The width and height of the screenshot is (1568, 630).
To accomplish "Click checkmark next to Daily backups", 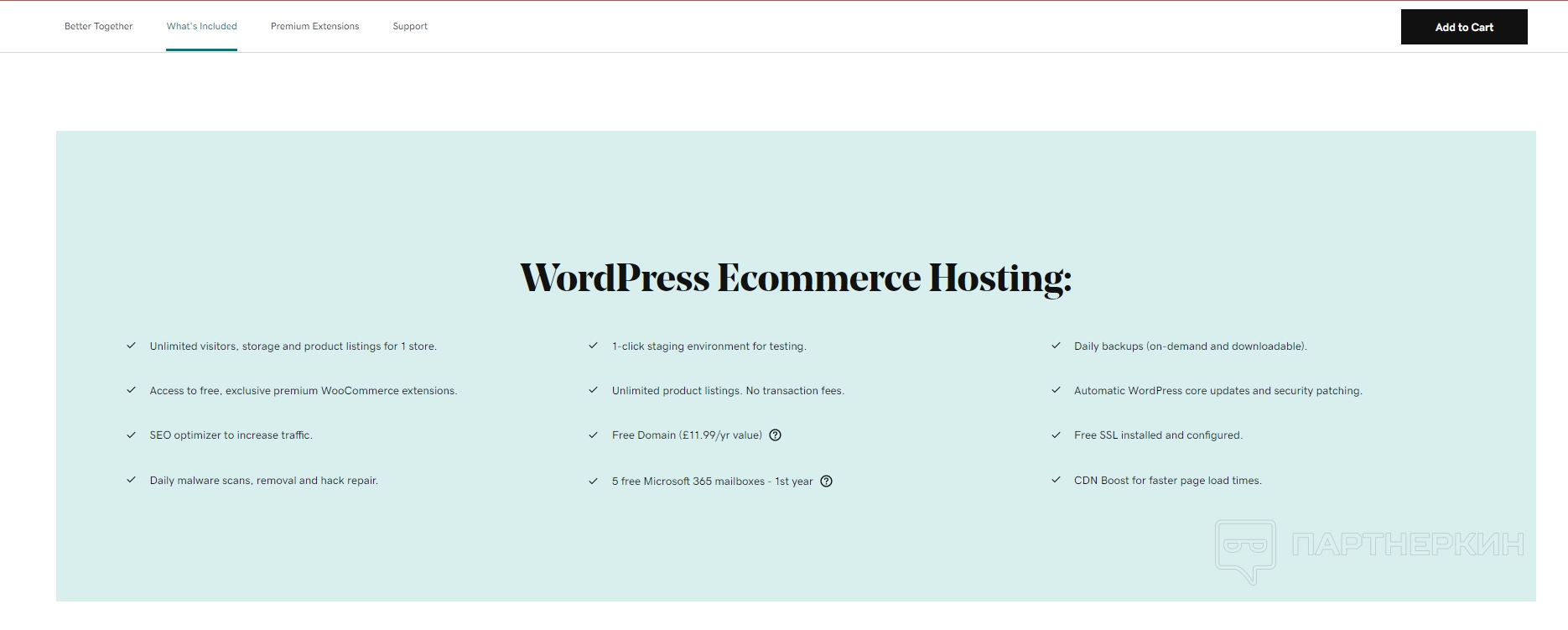I will click(x=1056, y=346).
